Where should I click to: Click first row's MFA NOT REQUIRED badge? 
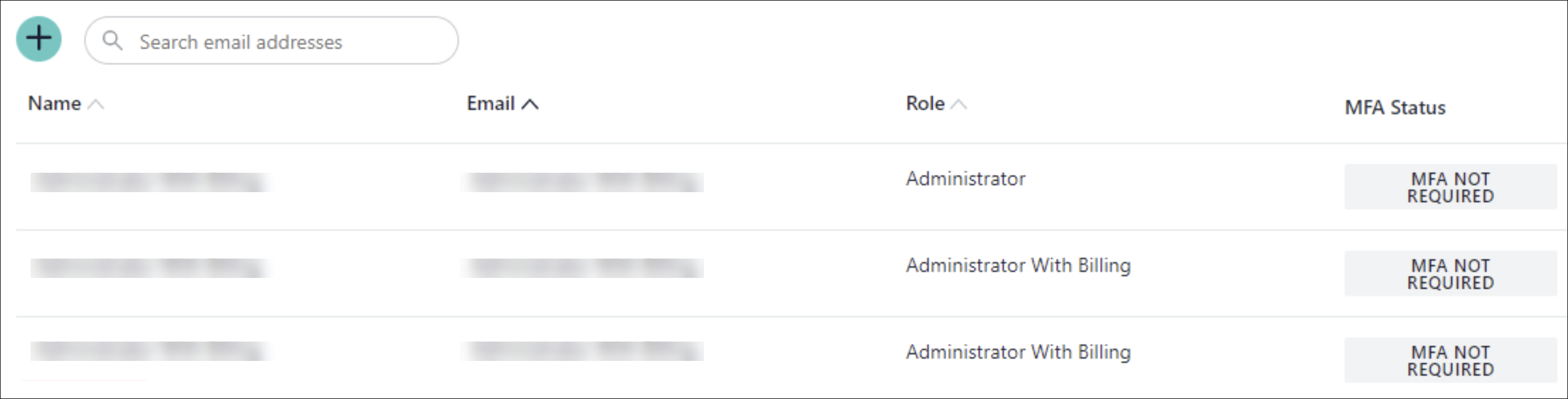[1450, 187]
